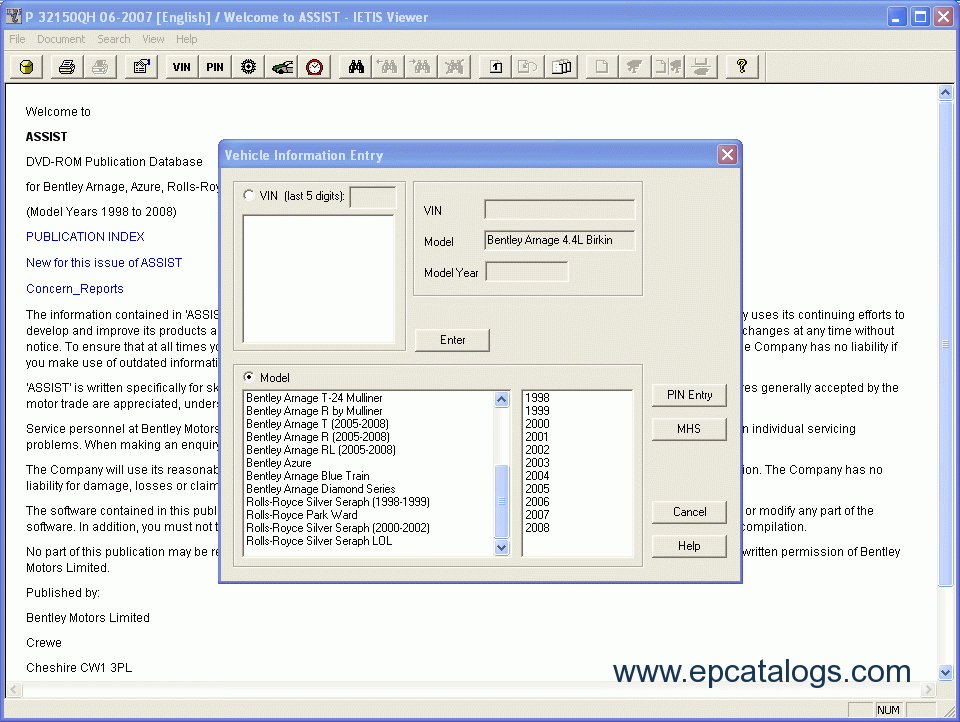Click the greyed stamp toolbar icon

701,67
